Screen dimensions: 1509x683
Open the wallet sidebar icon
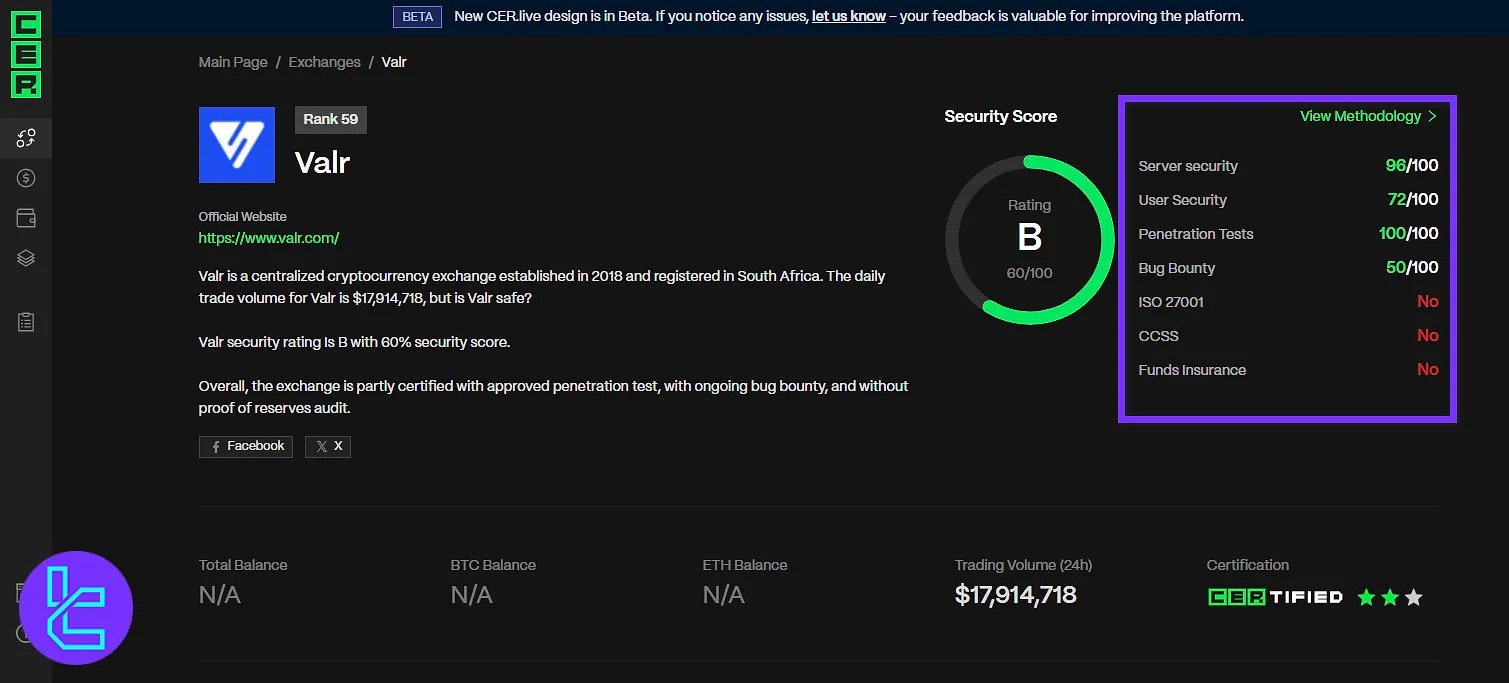(26, 218)
